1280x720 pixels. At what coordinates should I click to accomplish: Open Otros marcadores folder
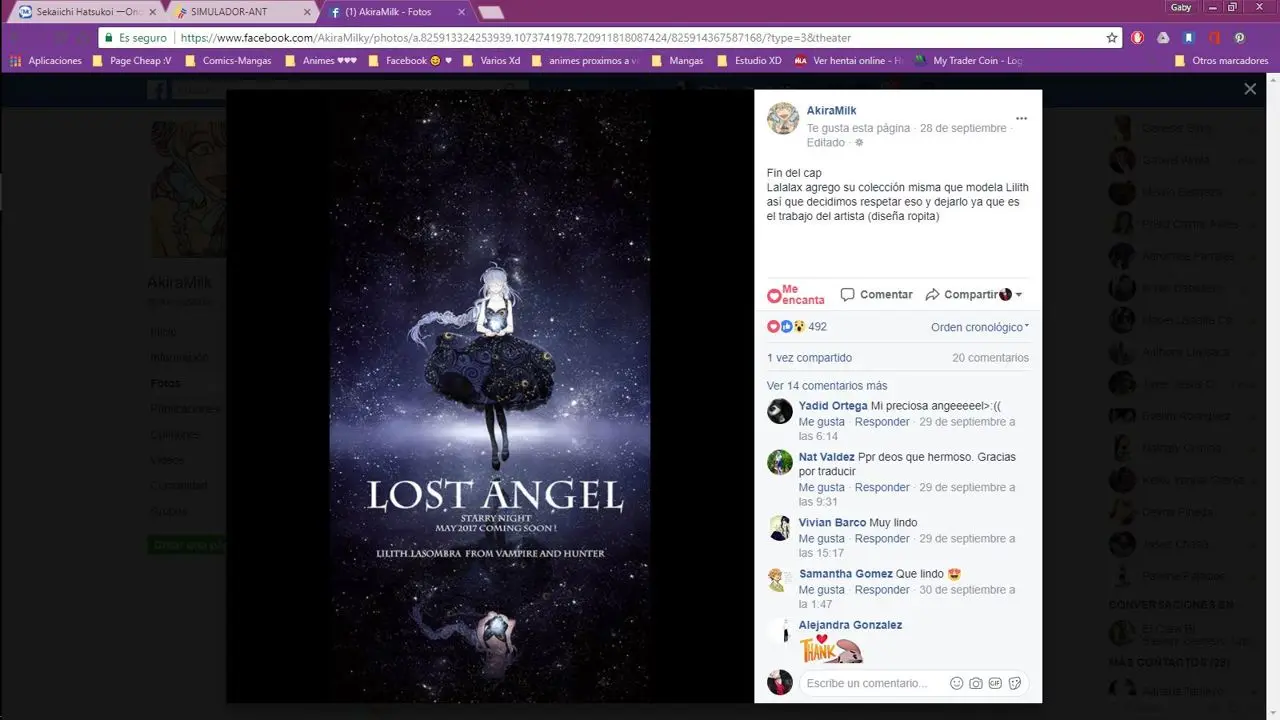point(1221,60)
